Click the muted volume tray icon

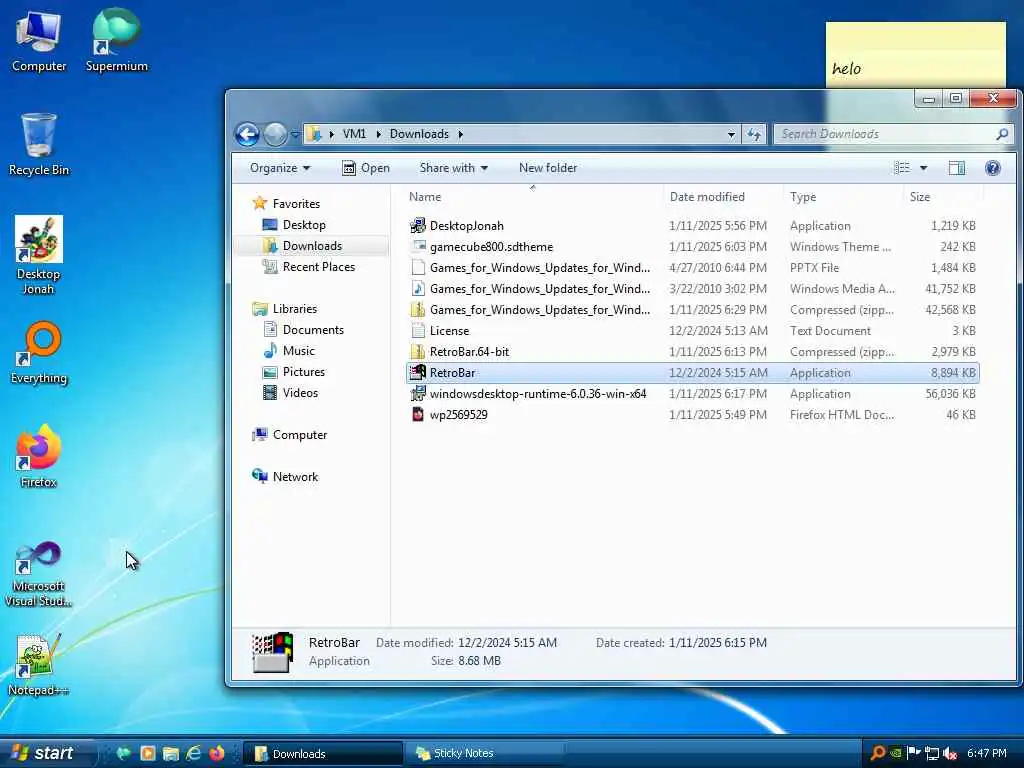(950, 753)
